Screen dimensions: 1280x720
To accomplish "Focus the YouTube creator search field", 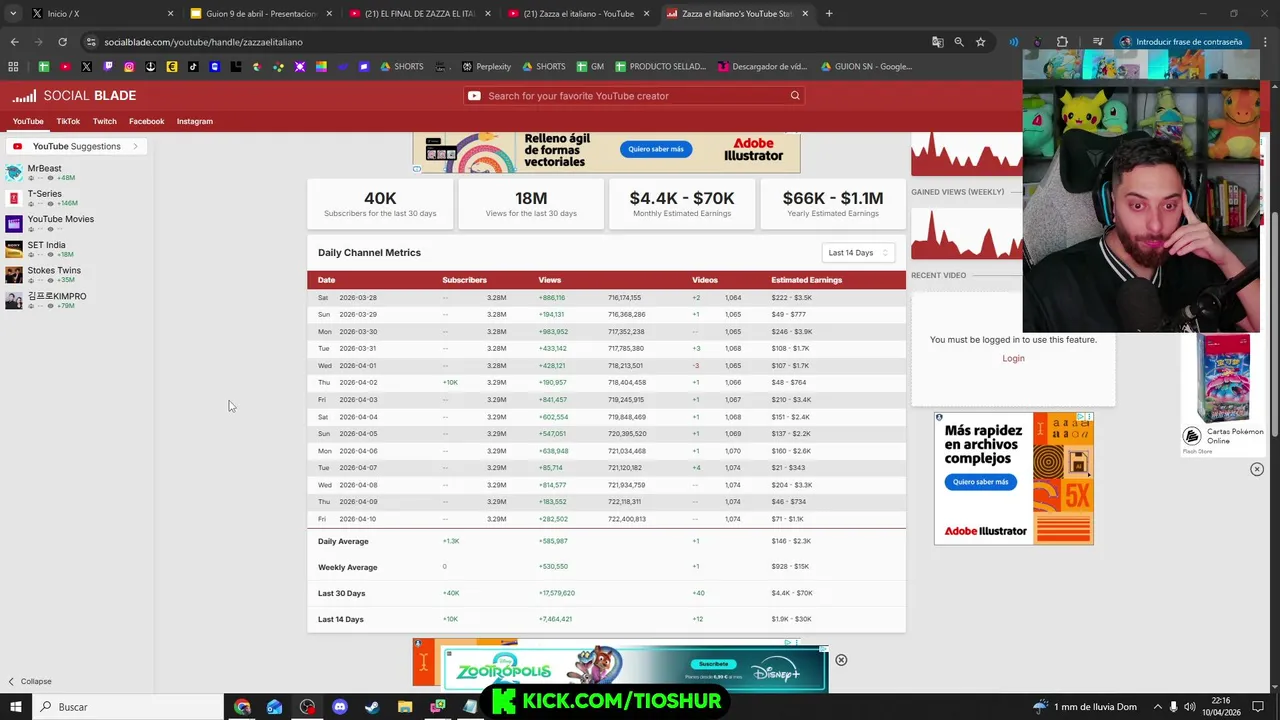I will point(634,96).
